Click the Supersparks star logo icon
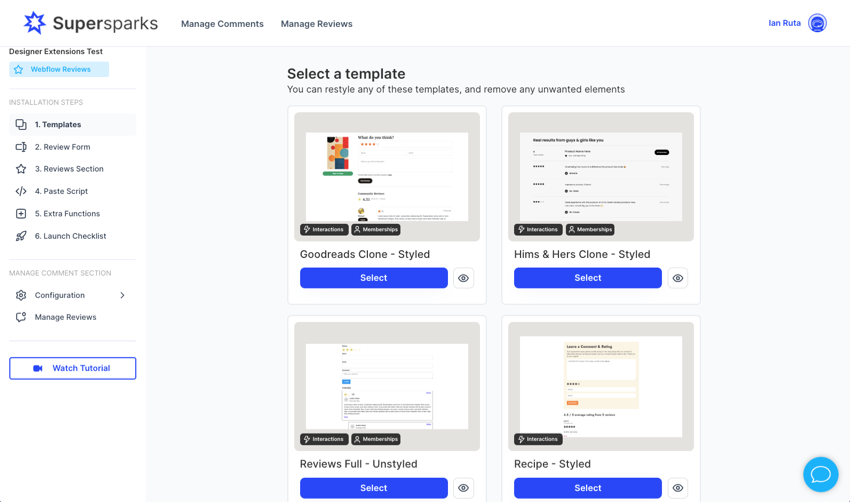The height and width of the screenshot is (502, 850). point(35,23)
